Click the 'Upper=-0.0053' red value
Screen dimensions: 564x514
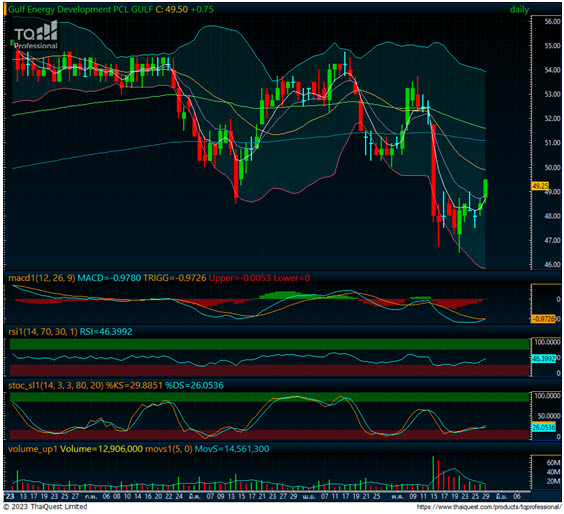click(240, 278)
